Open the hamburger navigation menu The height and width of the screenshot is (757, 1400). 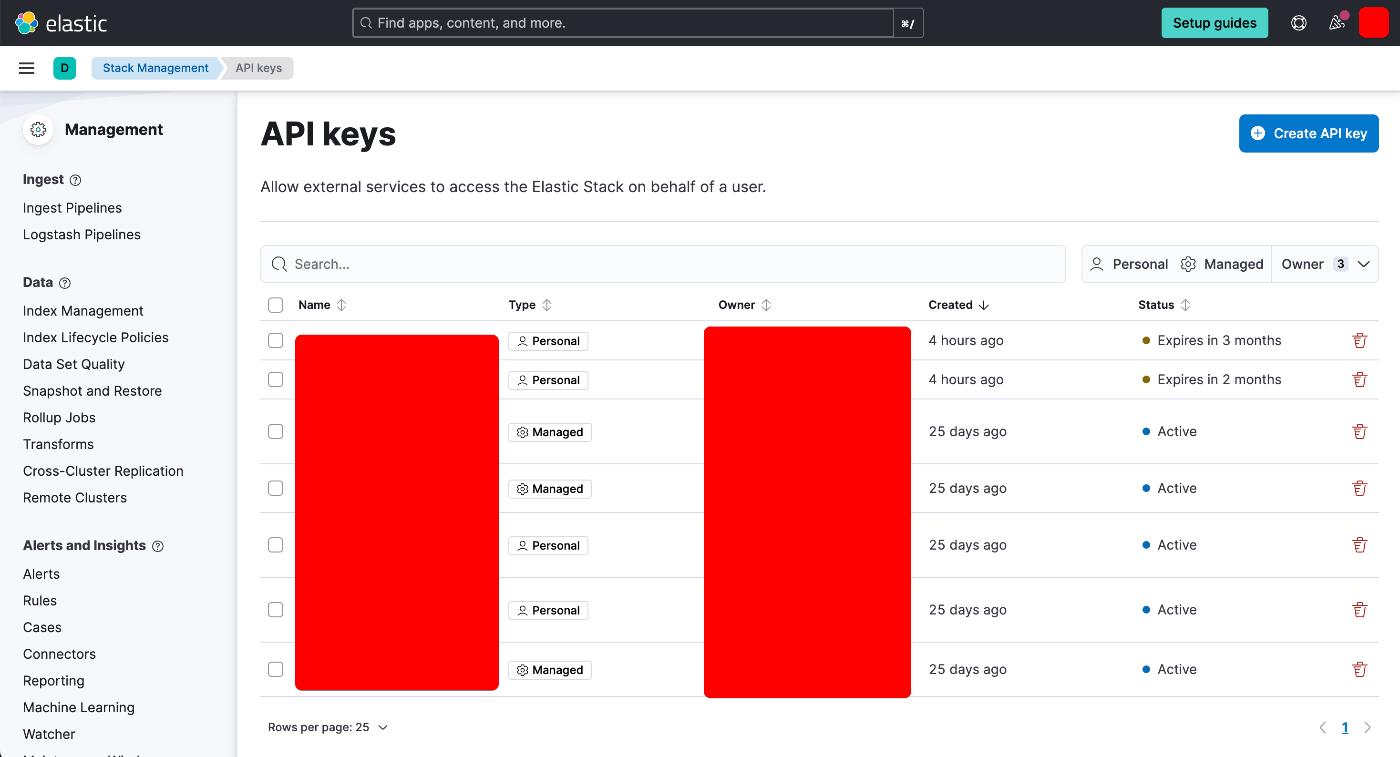(27, 68)
